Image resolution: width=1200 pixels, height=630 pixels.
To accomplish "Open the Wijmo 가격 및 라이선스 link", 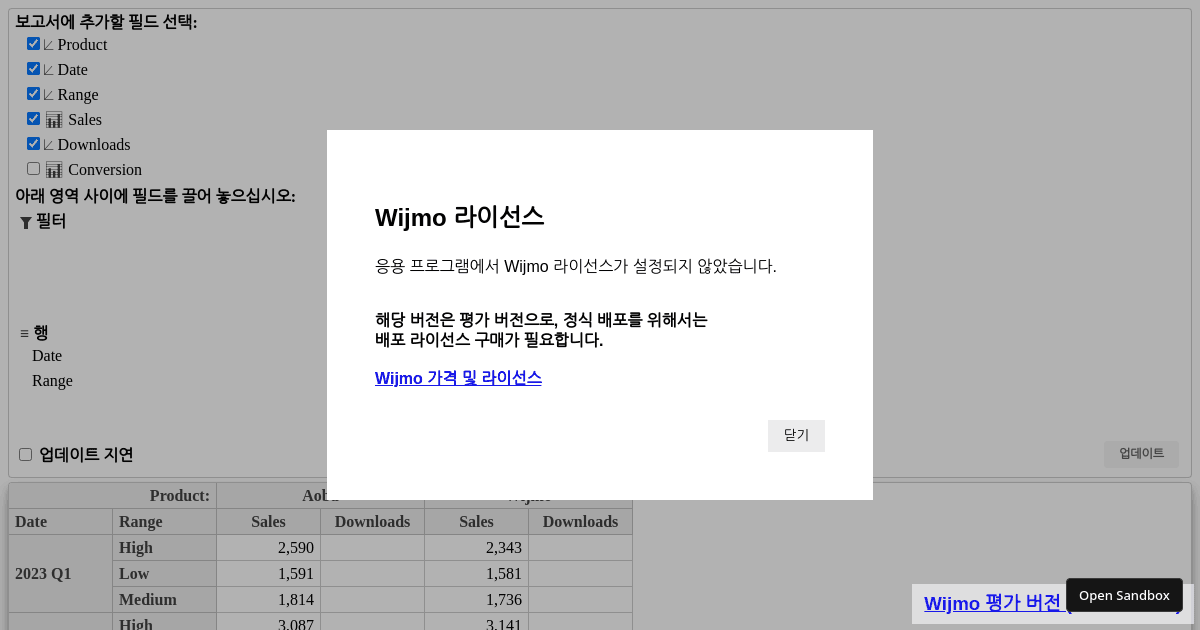I will (x=458, y=378).
